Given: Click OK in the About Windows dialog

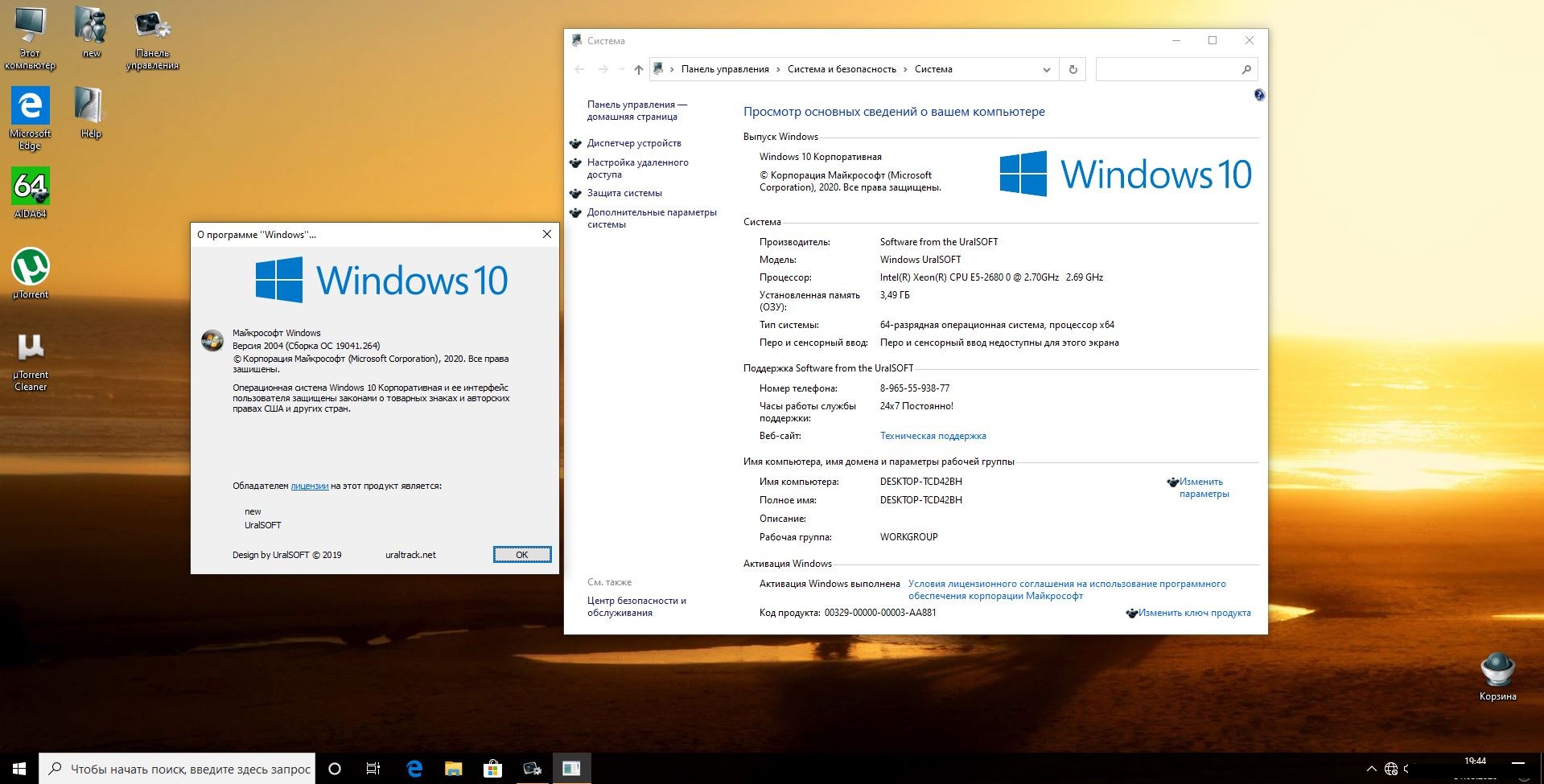Looking at the screenshot, I should pos(522,555).
